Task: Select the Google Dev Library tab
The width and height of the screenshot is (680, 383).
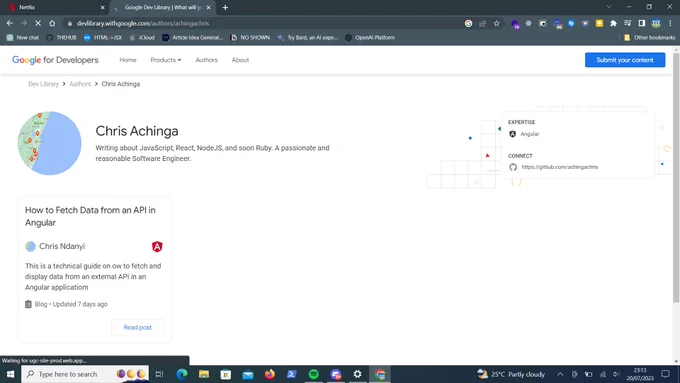Action: pos(163,7)
